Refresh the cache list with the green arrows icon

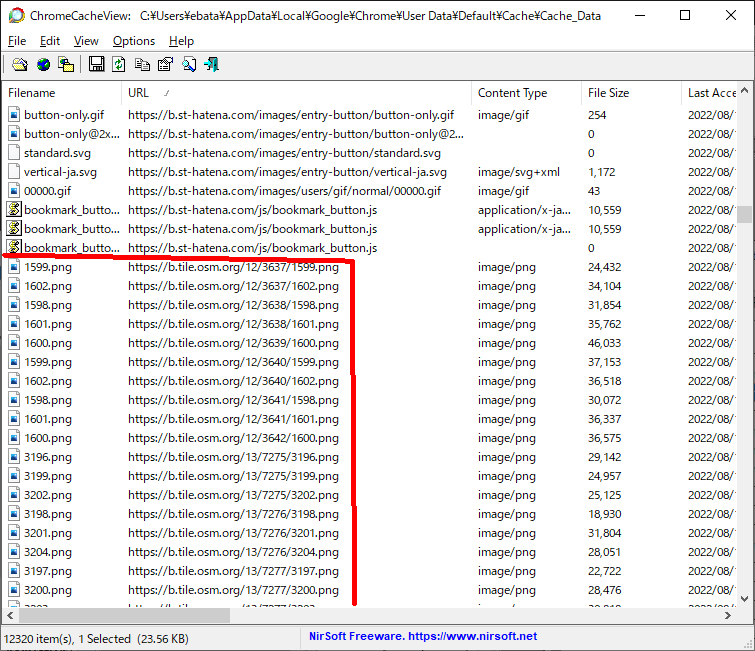point(119,65)
